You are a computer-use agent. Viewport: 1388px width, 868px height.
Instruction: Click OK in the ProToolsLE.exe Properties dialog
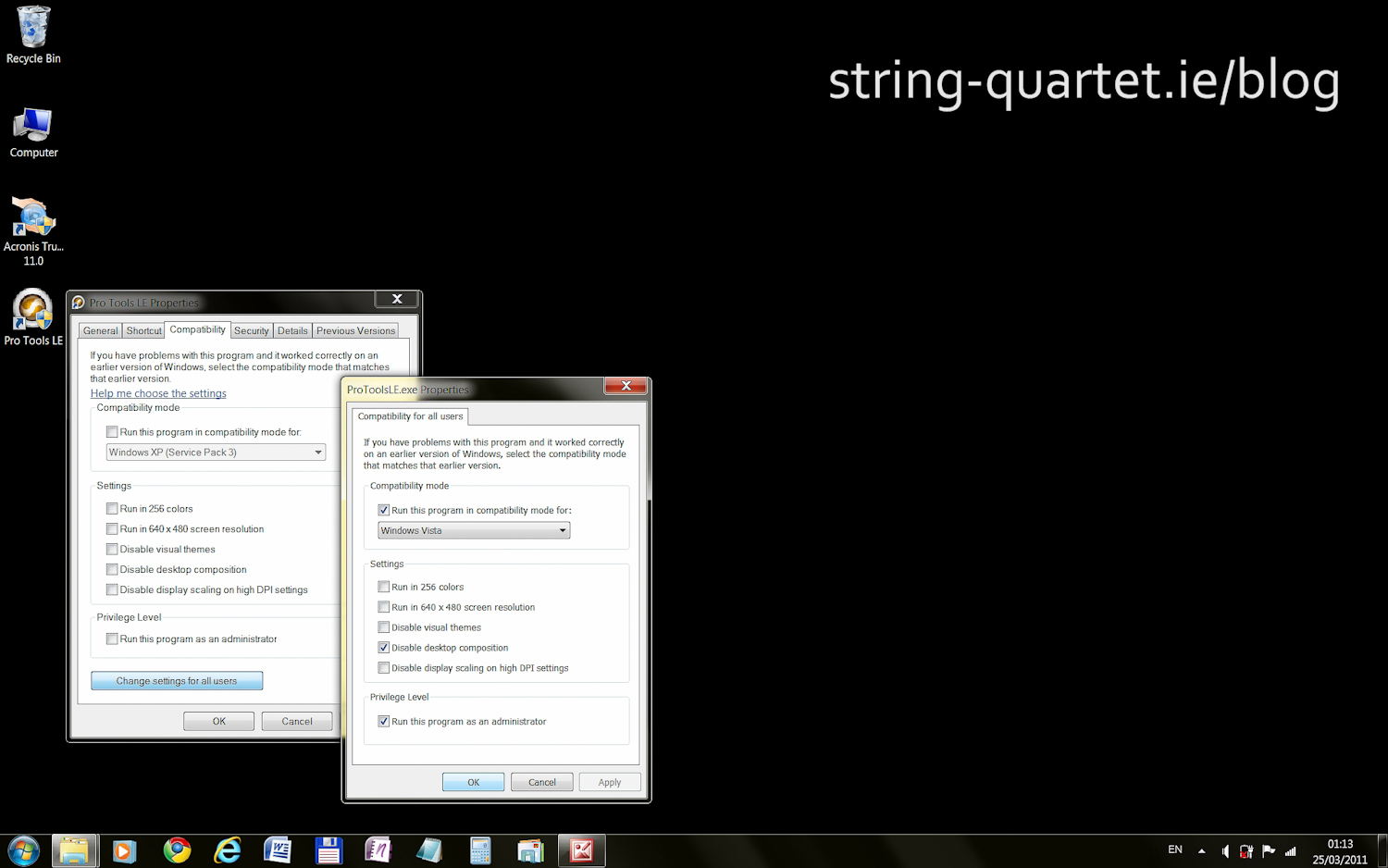tap(473, 783)
